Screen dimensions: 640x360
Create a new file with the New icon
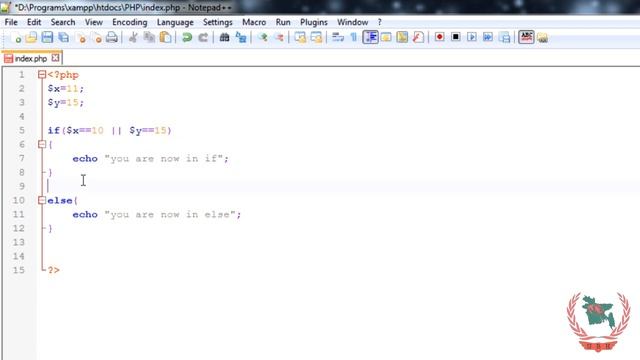(x=17, y=38)
